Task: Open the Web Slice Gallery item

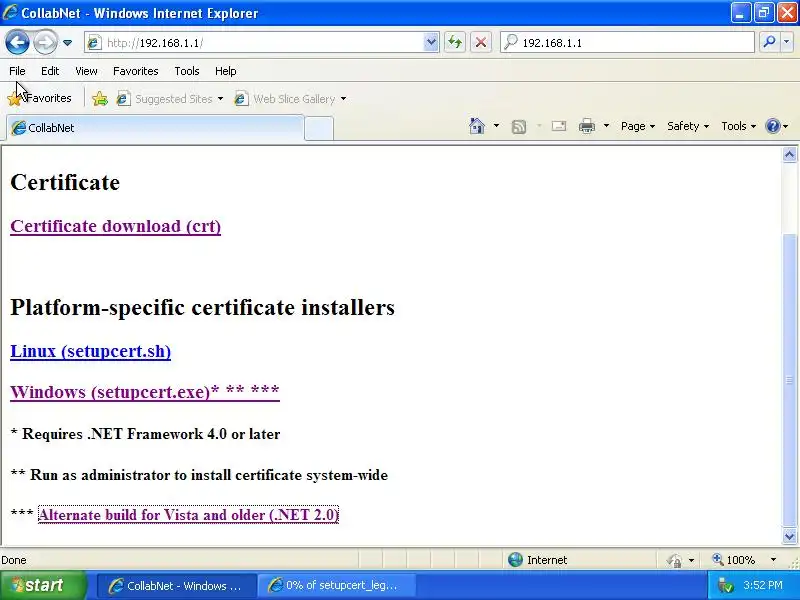Action: (285, 98)
